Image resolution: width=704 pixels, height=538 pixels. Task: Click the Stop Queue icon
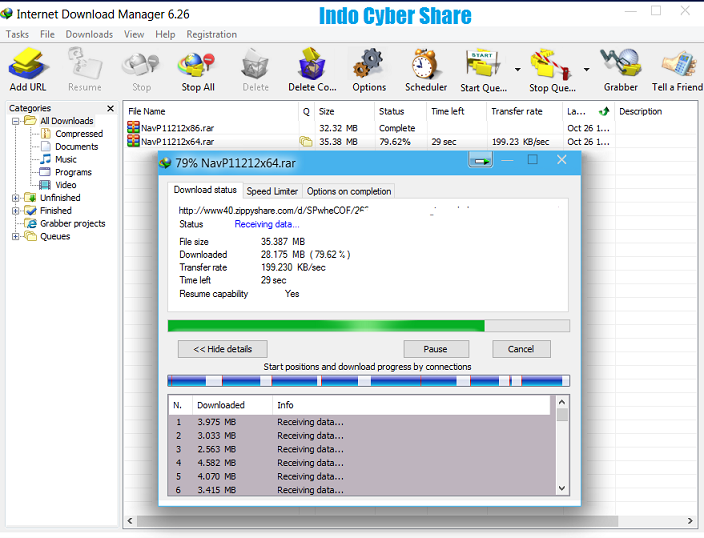pos(550,64)
